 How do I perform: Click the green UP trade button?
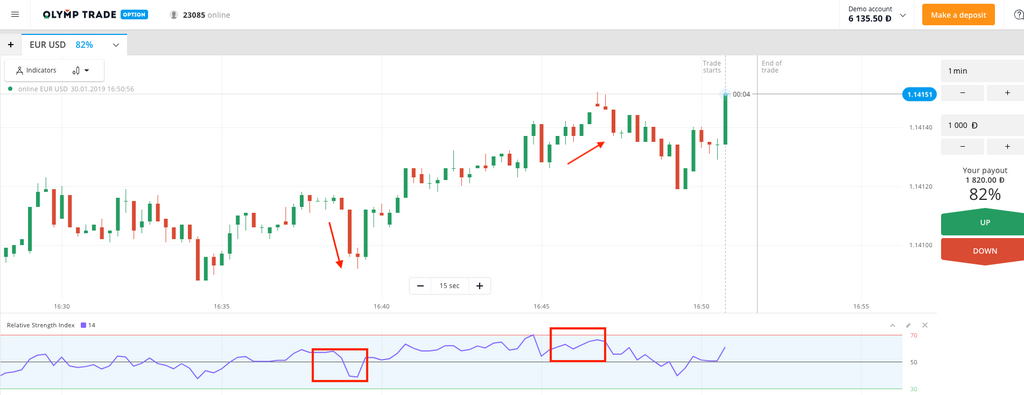pos(982,223)
